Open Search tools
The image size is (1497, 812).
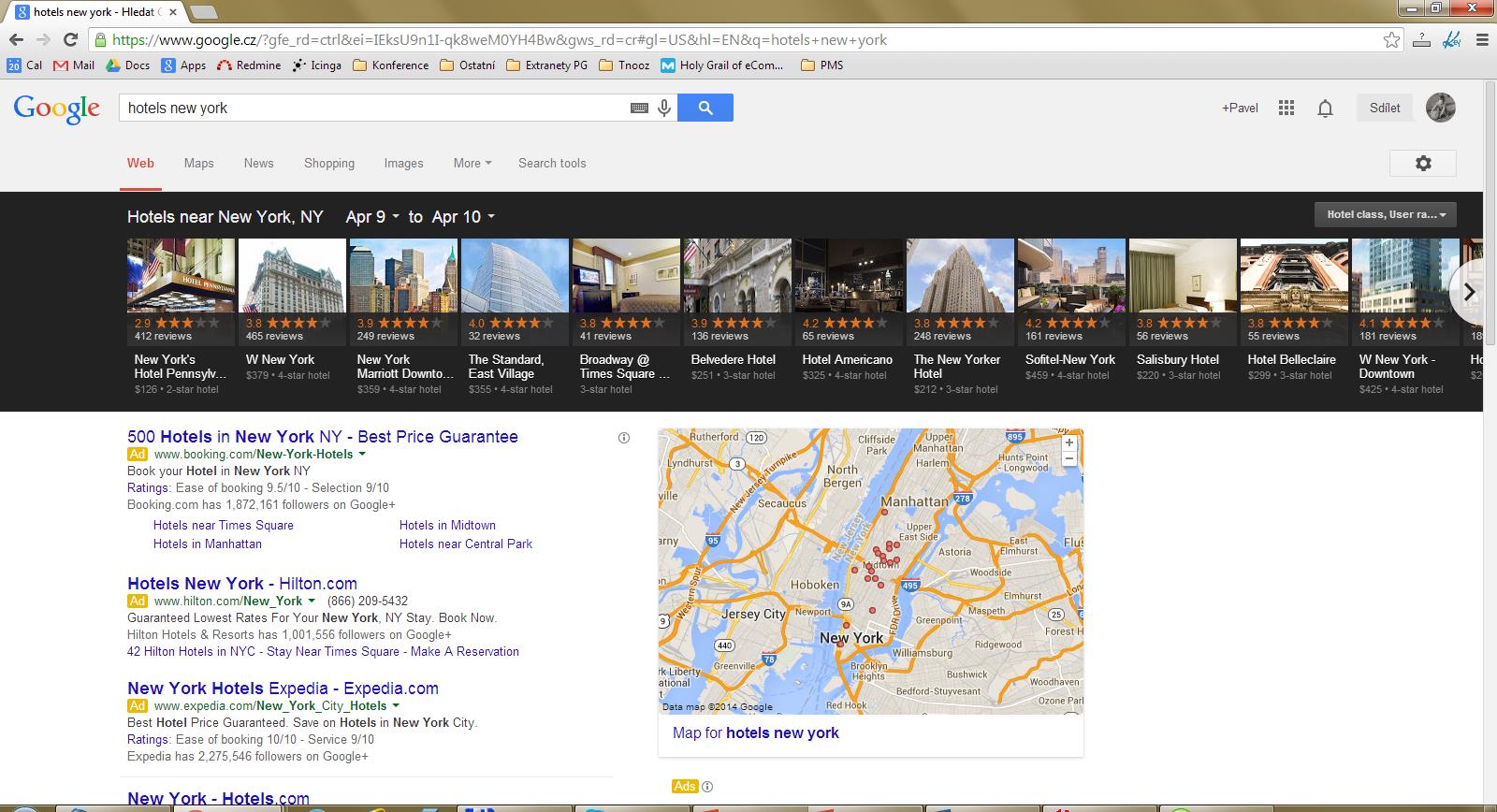552,163
